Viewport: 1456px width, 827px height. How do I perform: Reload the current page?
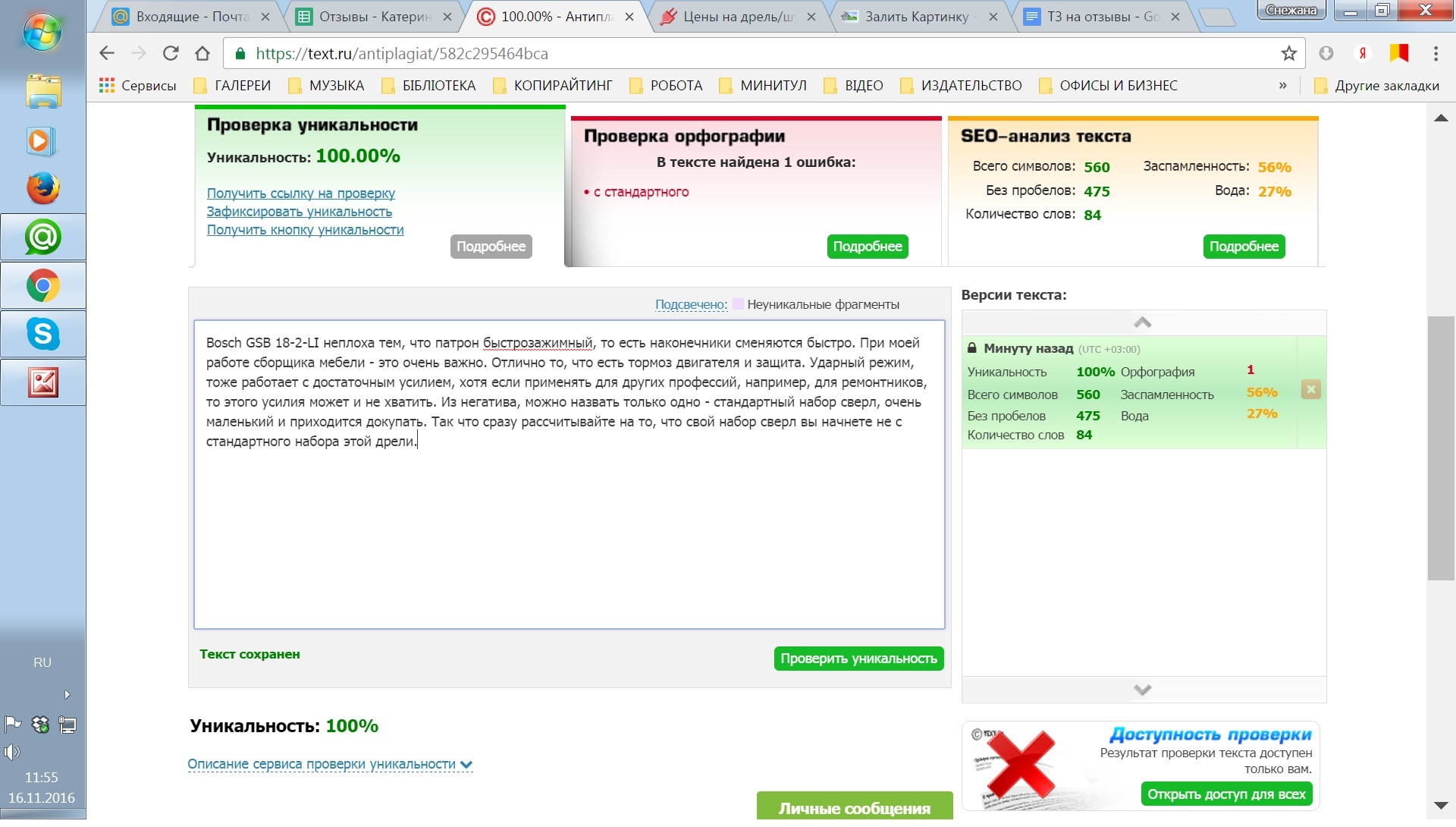(171, 53)
